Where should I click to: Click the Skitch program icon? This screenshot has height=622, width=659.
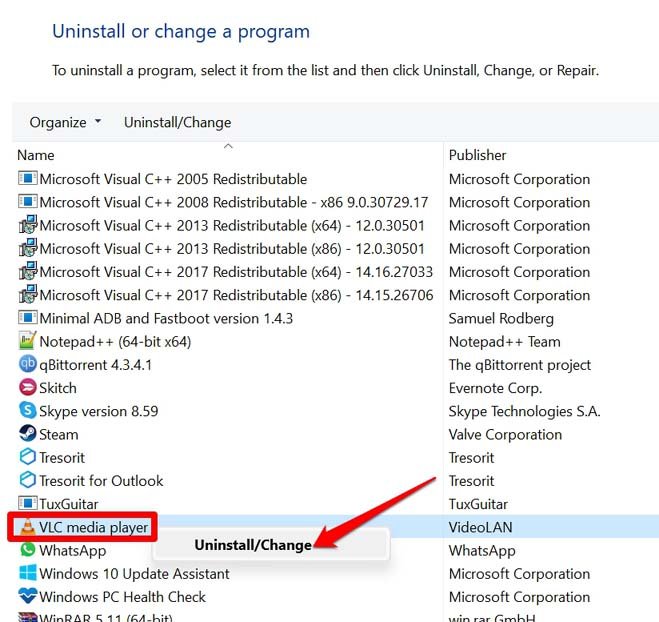(x=28, y=387)
